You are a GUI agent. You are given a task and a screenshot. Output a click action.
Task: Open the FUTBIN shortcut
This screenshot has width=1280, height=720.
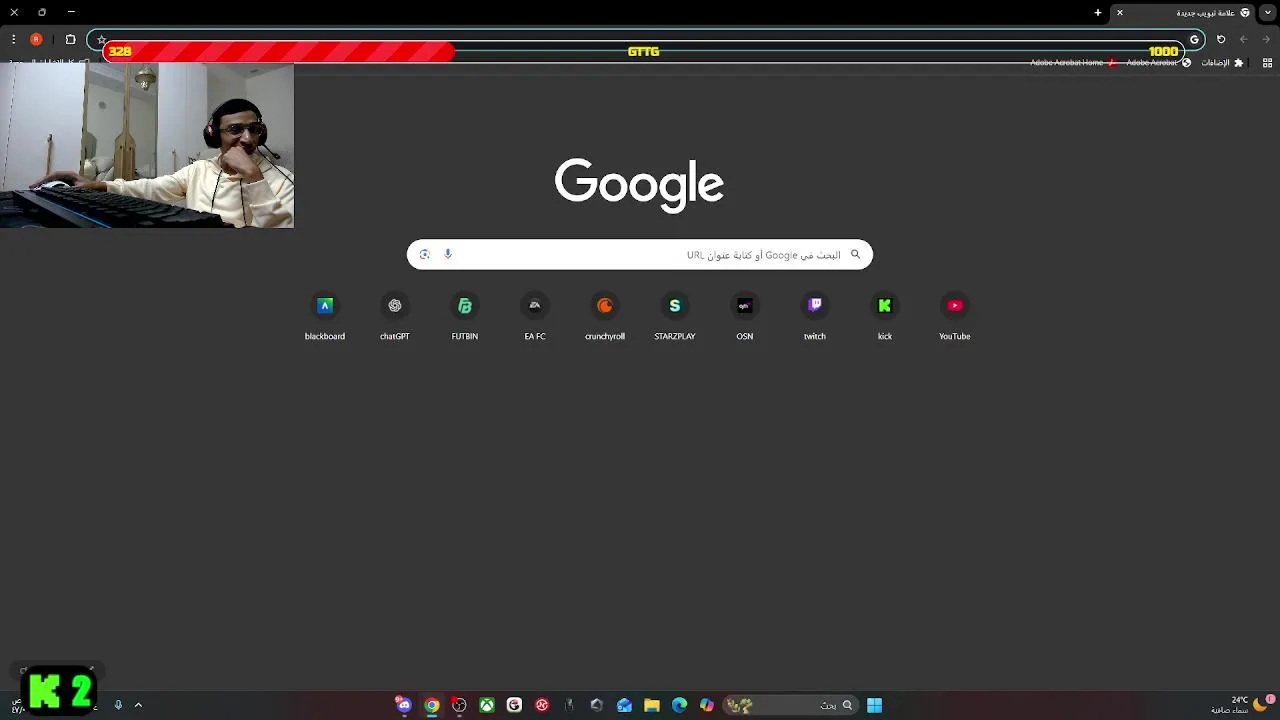[465, 317]
